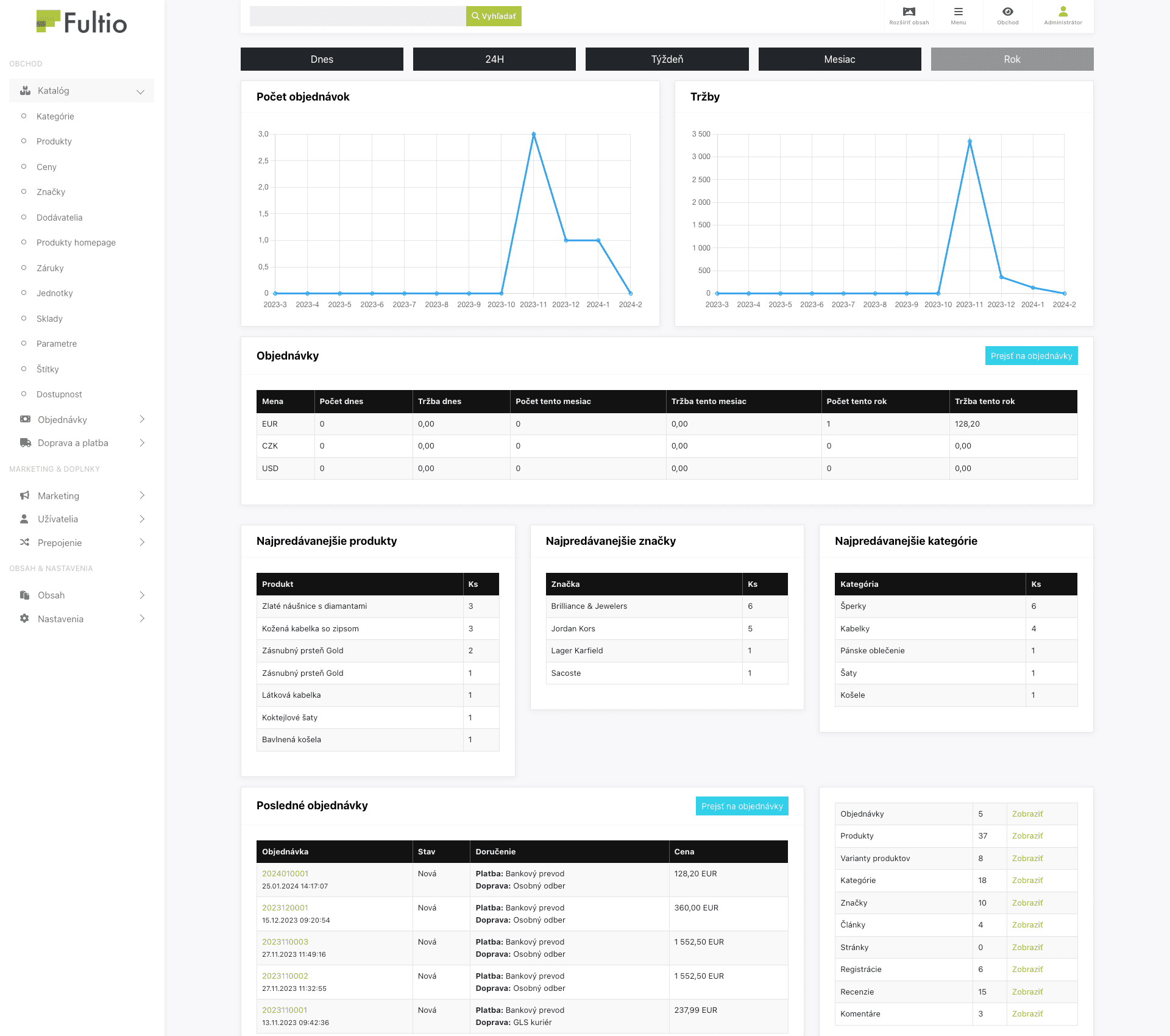
Task: Click the Fultio logo
Action: pyautogui.click(x=82, y=23)
